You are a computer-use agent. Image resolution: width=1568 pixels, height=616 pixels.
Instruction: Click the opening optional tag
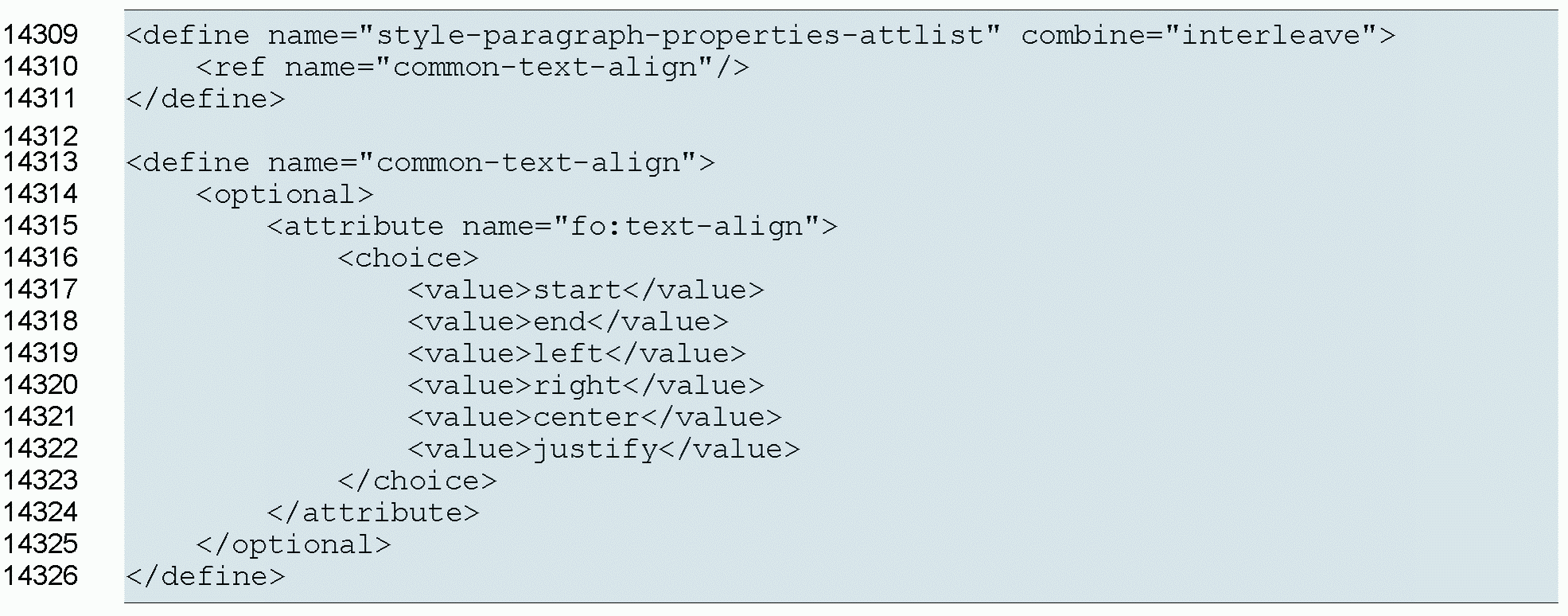tap(285, 195)
